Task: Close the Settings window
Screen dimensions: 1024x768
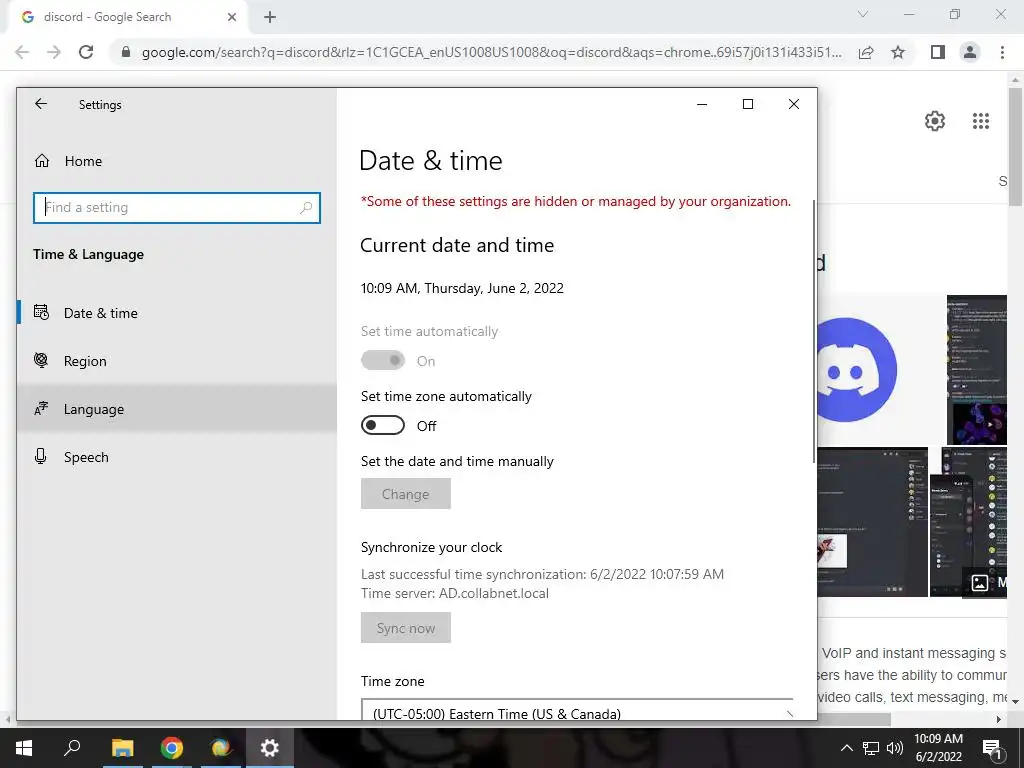Action: tap(793, 104)
